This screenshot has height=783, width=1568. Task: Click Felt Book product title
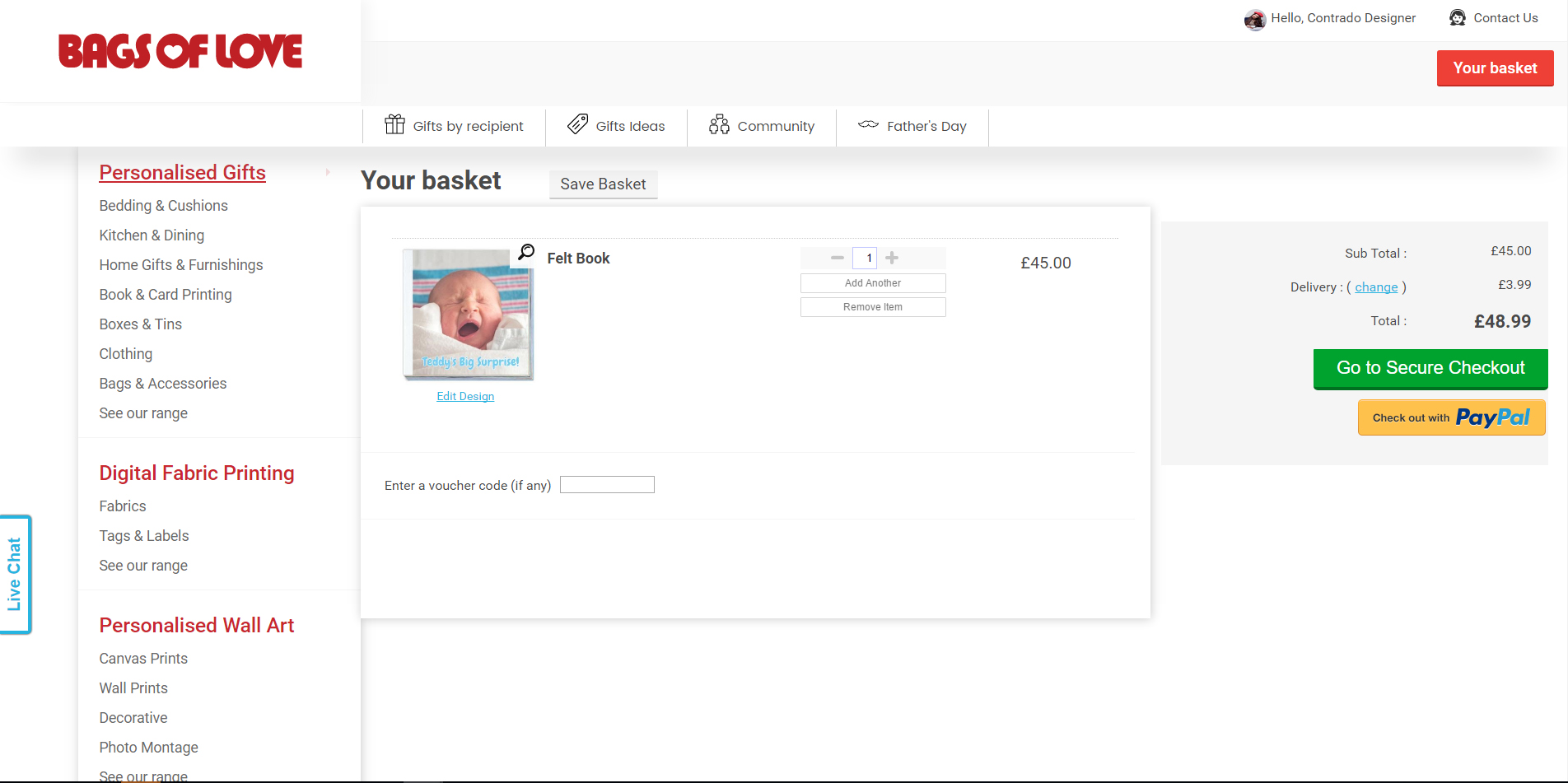pyautogui.click(x=578, y=259)
